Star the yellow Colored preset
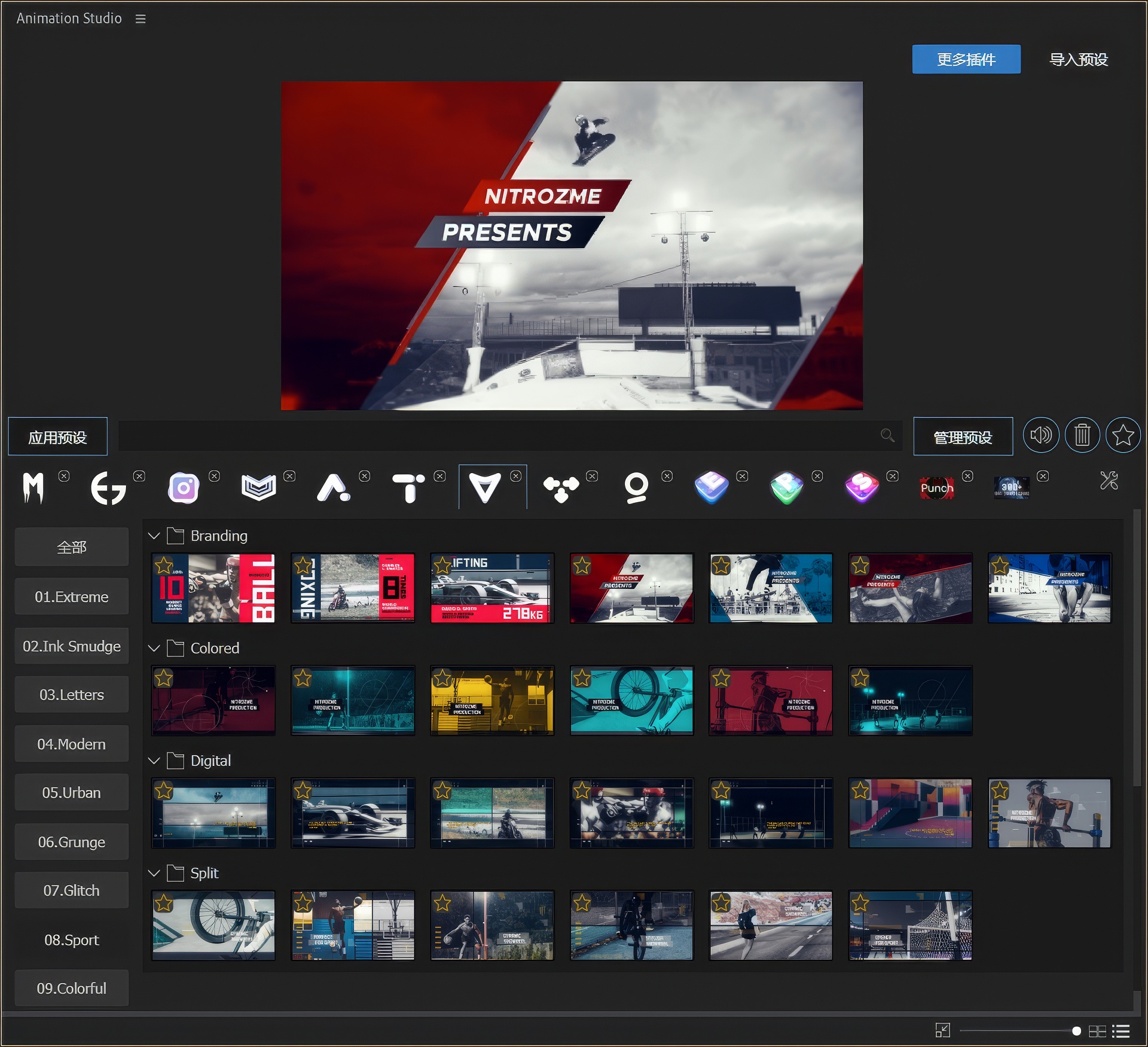Viewport: 1148px width, 1047px height. point(442,677)
